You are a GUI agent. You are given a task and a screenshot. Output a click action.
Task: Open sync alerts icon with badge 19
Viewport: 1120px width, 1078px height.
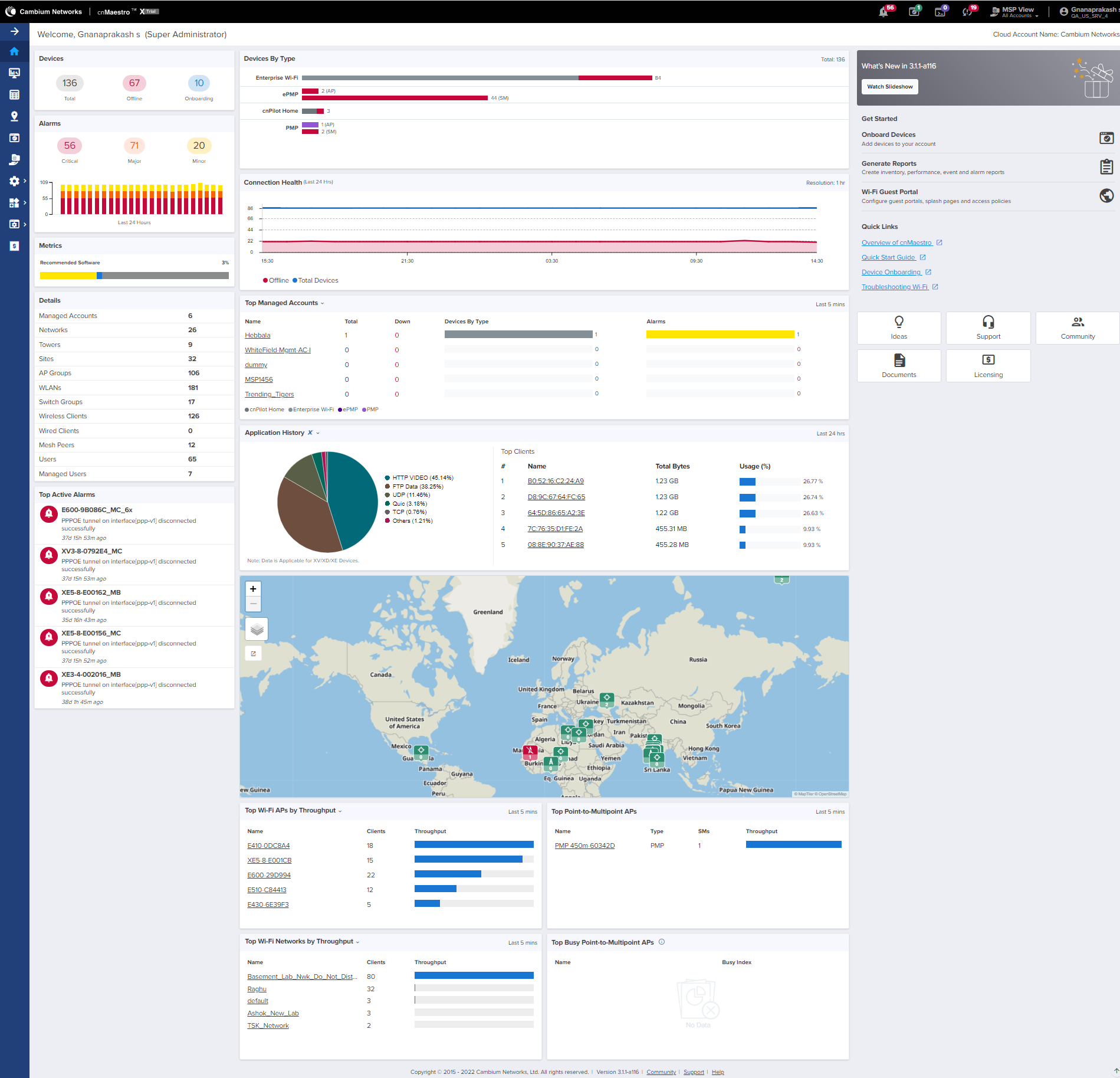(x=967, y=12)
